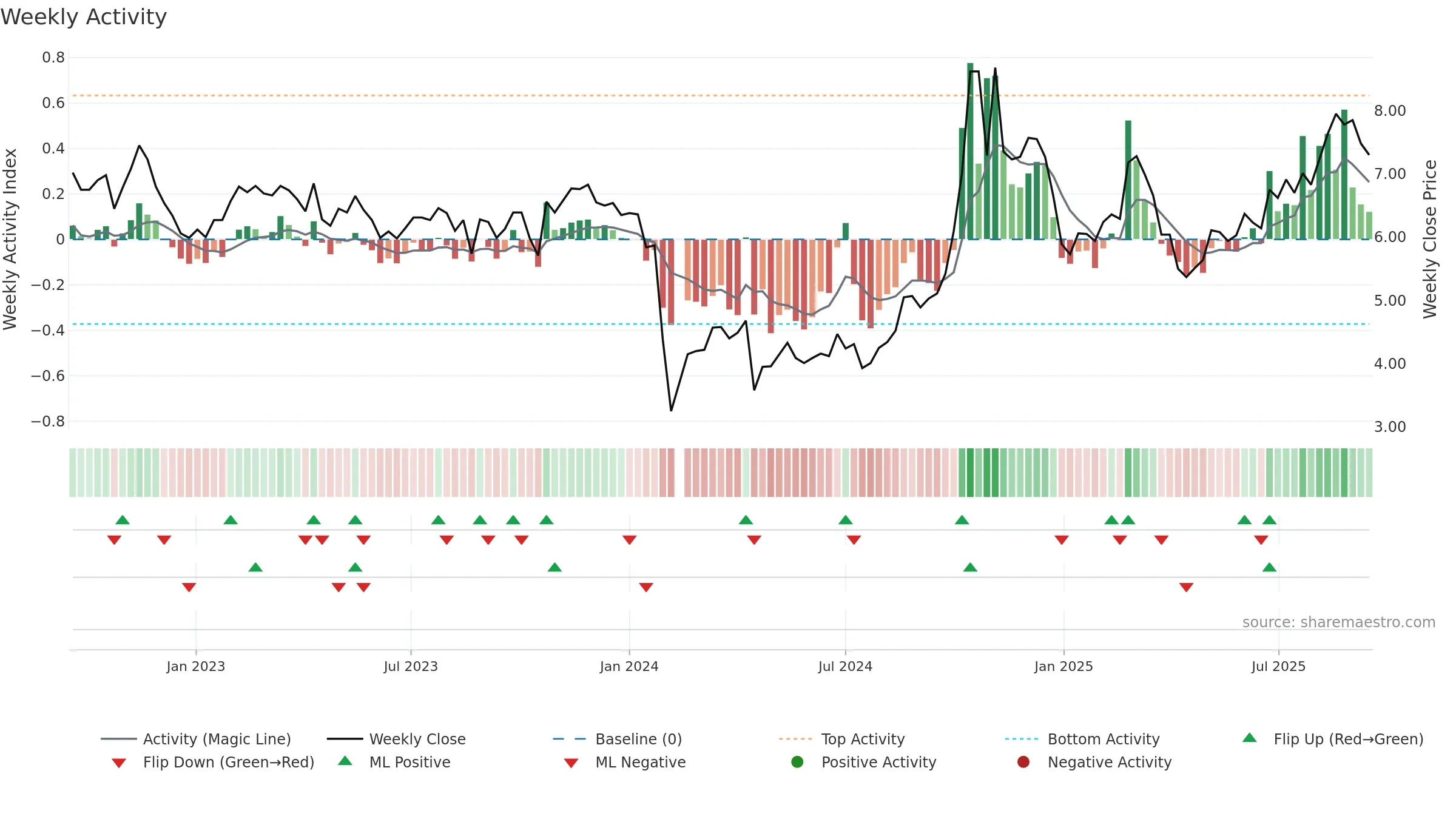The height and width of the screenshot is (819, 1456).
Task: Click the 'Weekly Close Price' axis title
Action: pos(1430,239)
